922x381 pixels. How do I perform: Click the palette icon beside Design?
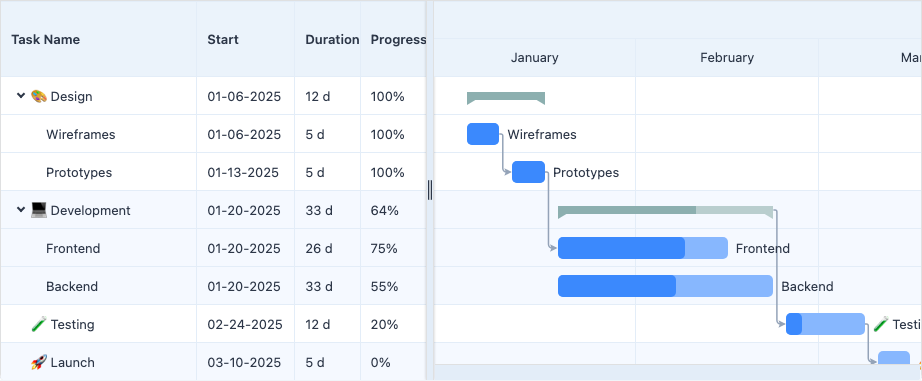(x=39, y=96)
